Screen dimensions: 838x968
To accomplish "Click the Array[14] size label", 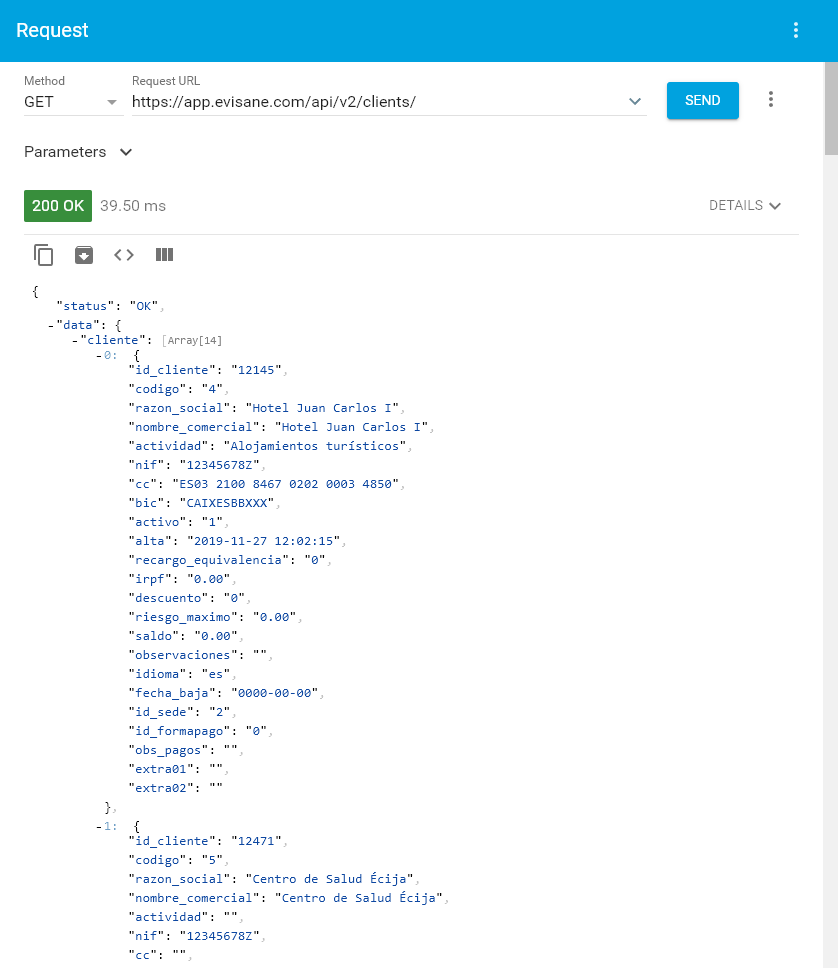I will coord(191,341).
